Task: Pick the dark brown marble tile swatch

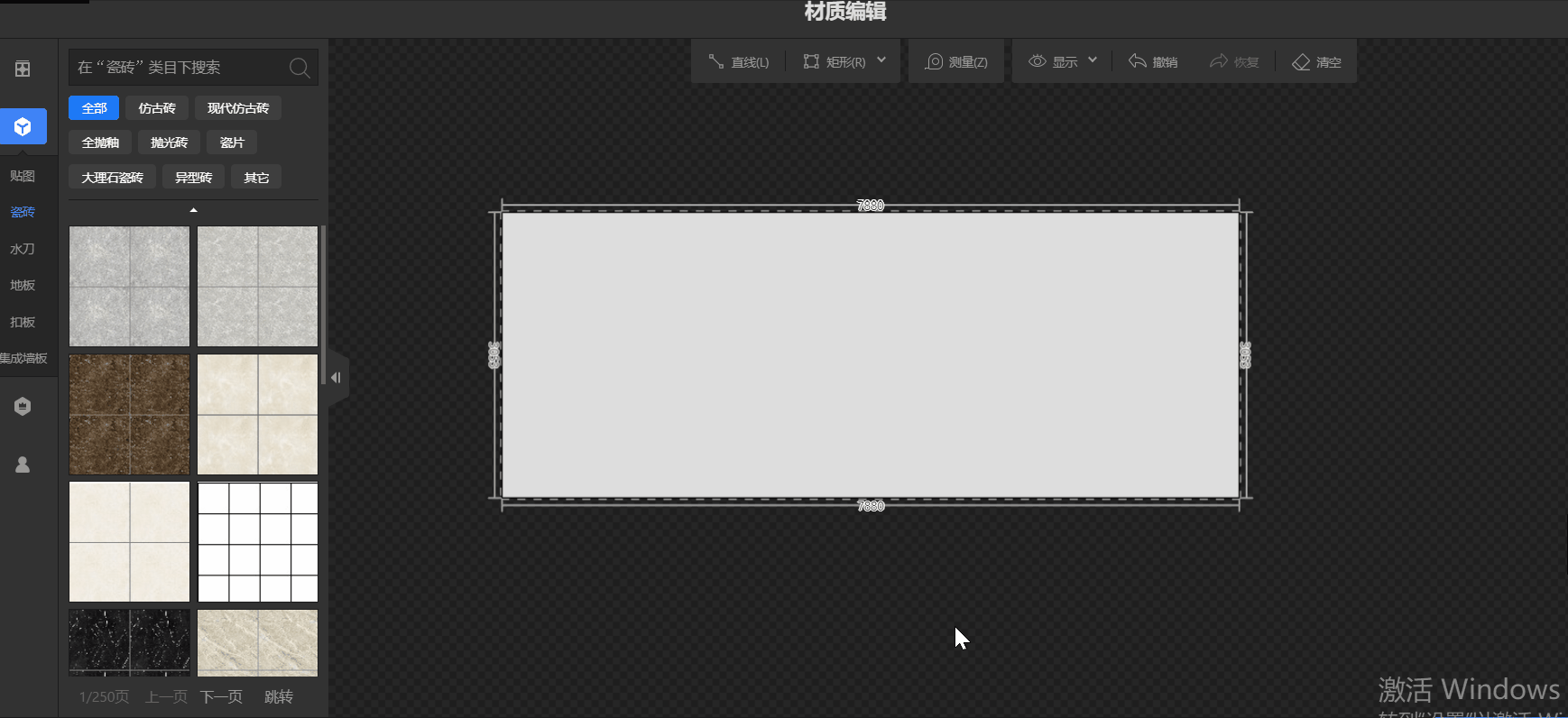Action: coord(130,414)
